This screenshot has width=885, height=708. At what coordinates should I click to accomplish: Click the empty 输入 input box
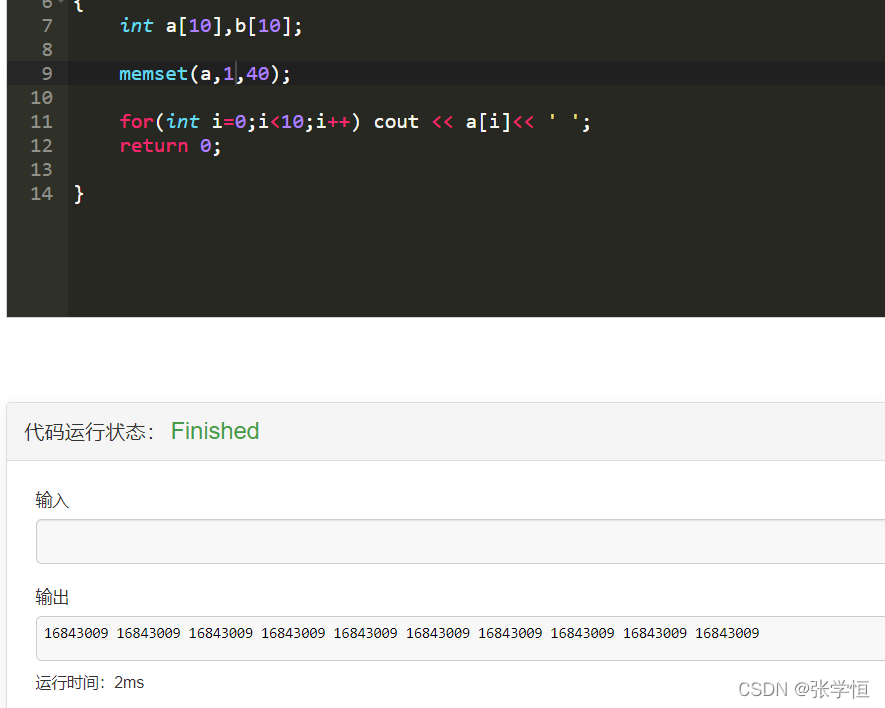point(461,541)
